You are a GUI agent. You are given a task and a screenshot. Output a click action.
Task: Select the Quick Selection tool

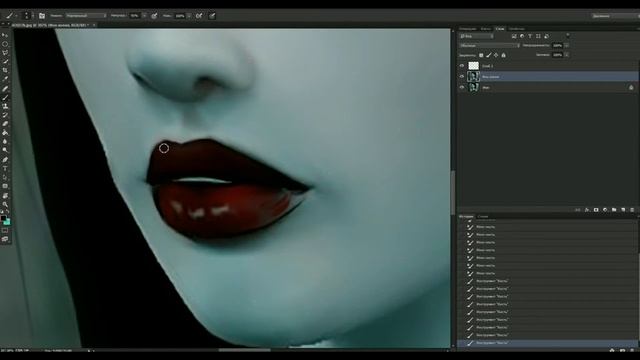click(x=5, y=62)
